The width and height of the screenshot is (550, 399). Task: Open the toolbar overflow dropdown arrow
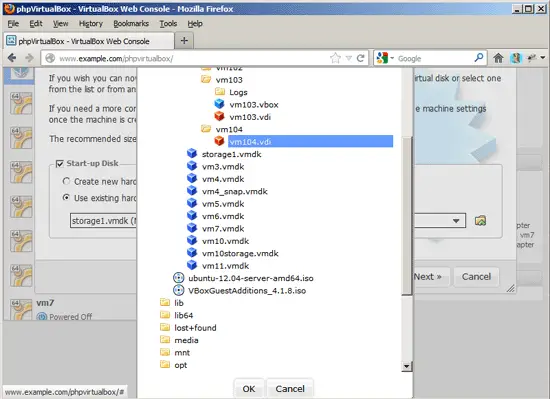[543, 58]
